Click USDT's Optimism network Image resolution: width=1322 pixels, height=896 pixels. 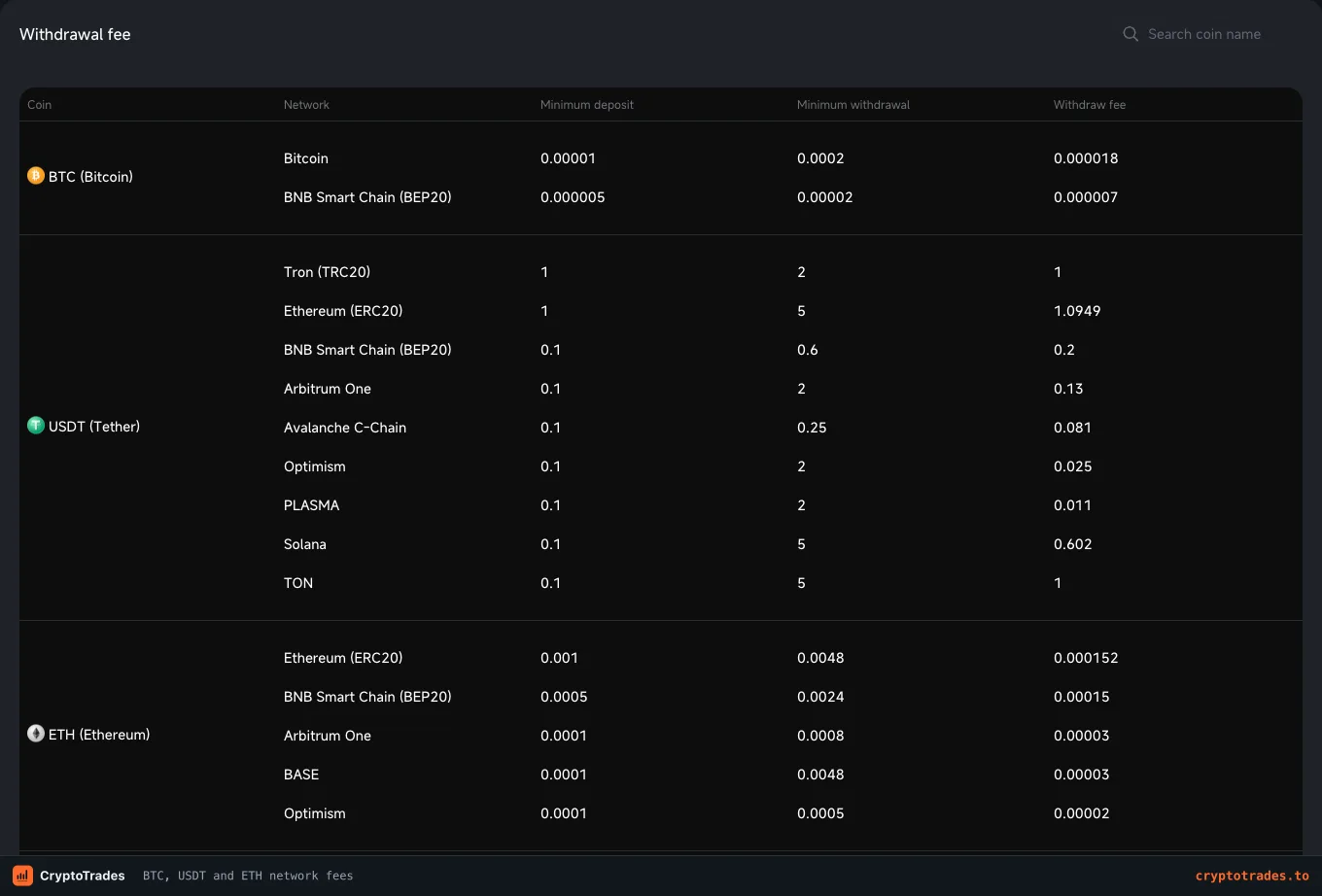click(315, 466)
